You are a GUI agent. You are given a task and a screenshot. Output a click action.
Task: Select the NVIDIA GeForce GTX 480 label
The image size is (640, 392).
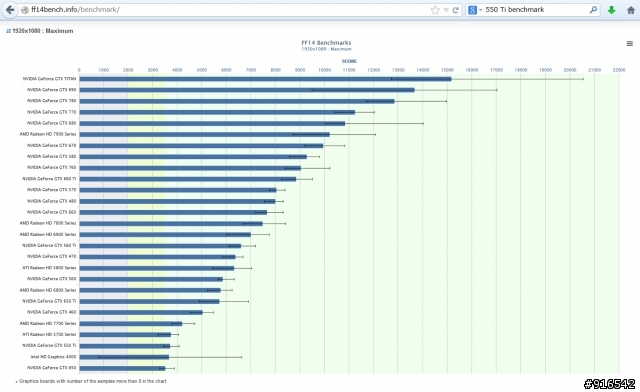pos(51,201)
